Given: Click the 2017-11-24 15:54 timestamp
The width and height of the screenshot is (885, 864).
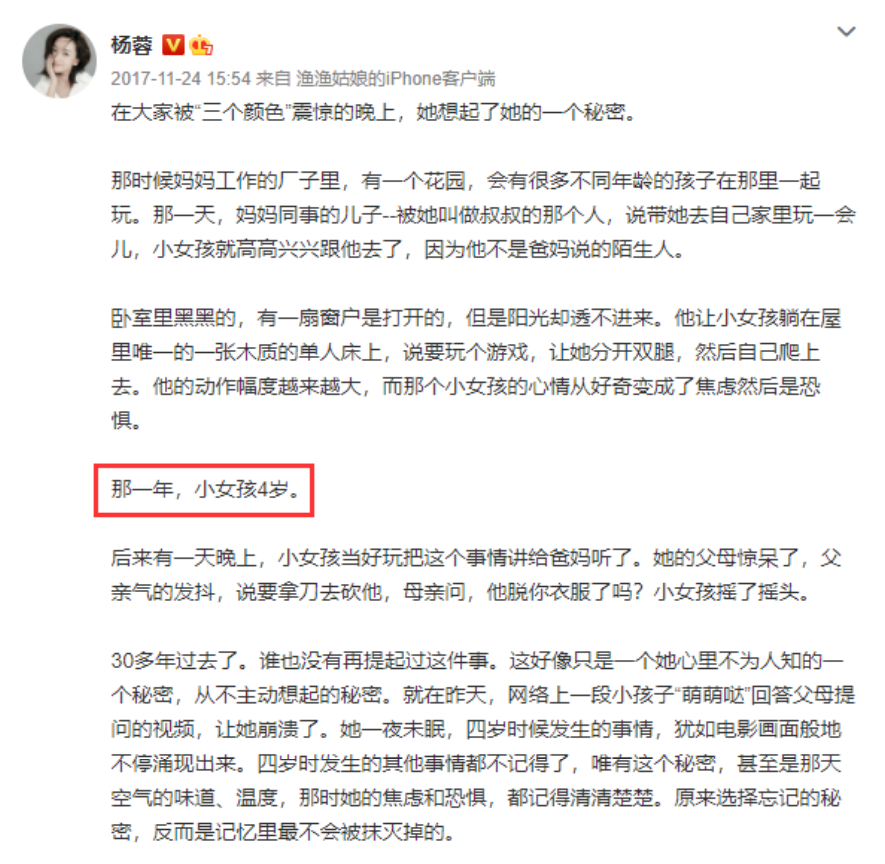Looking at the screenshot, I should click(x=181, y=78).
